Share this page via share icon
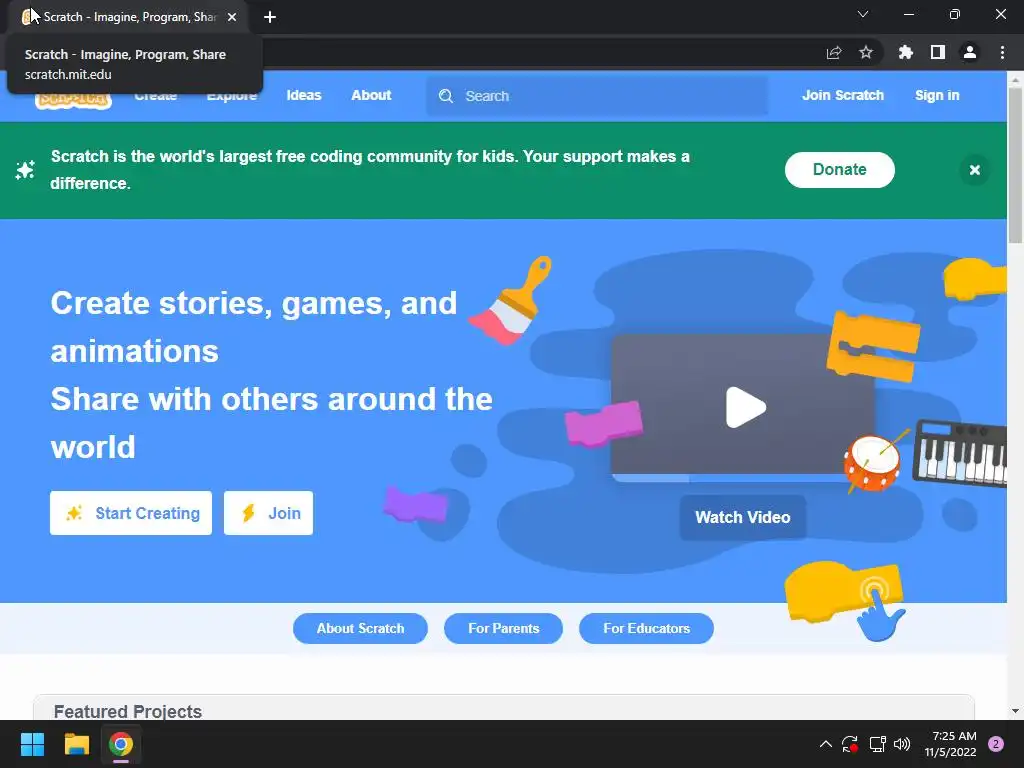Viewport: 1024px width, 768px height. (834, 52)
